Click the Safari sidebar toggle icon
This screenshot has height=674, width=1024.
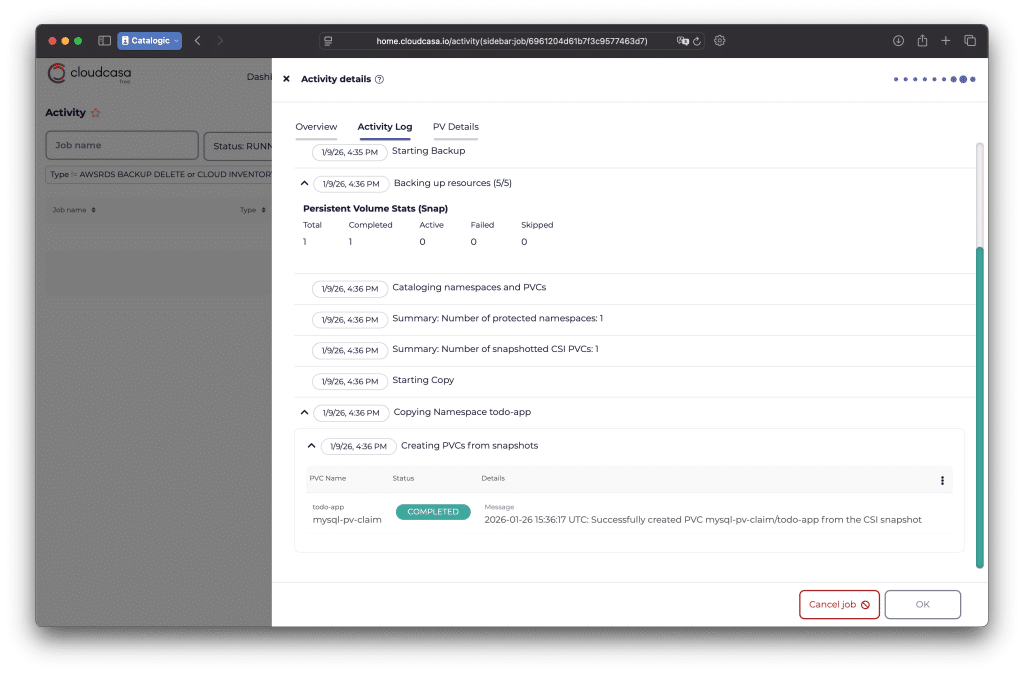tap(104, 41)
